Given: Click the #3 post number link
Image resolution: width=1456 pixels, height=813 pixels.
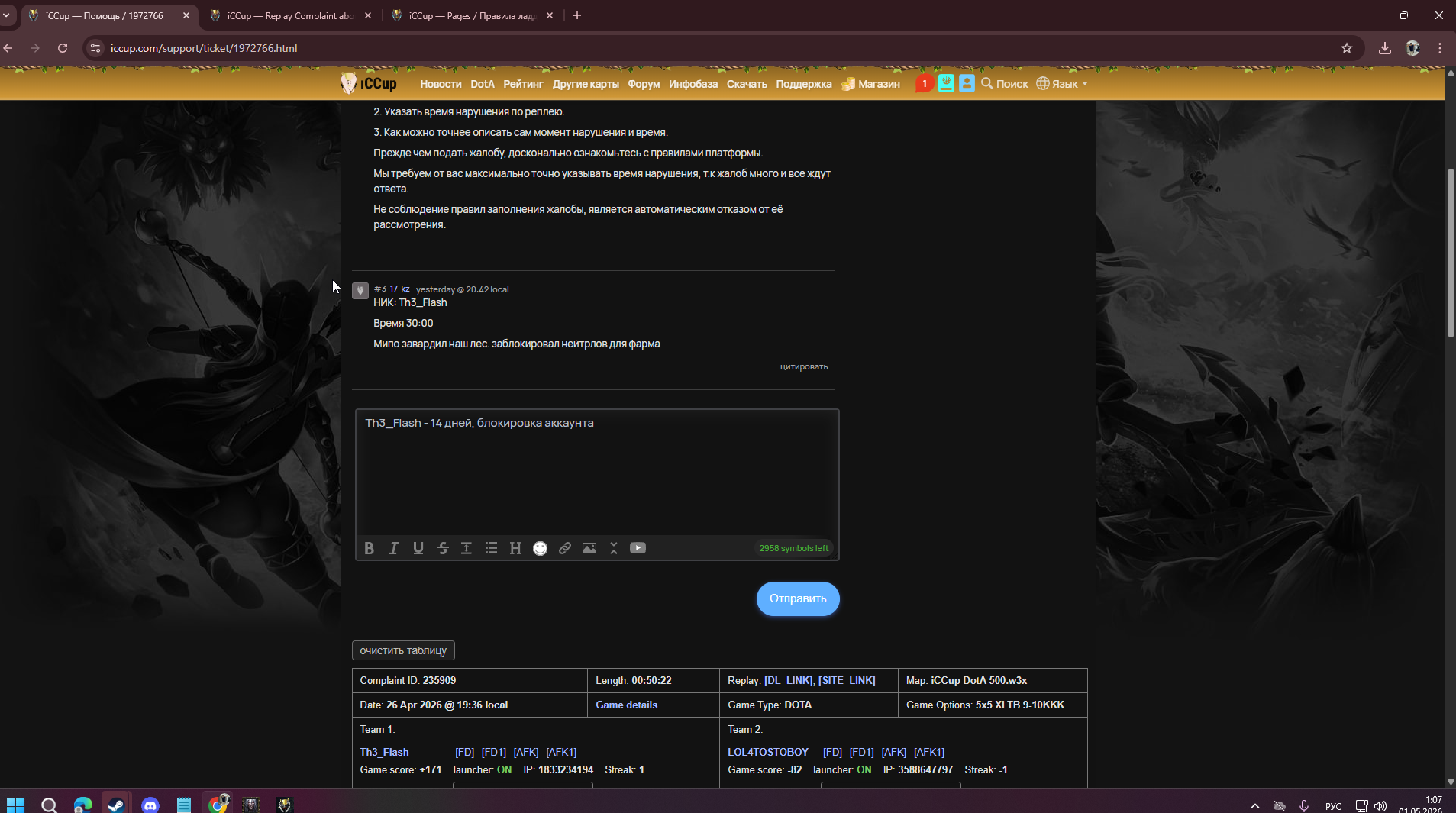Looking at the screenshot, I should pyautogui.click(x=380, y=289).
